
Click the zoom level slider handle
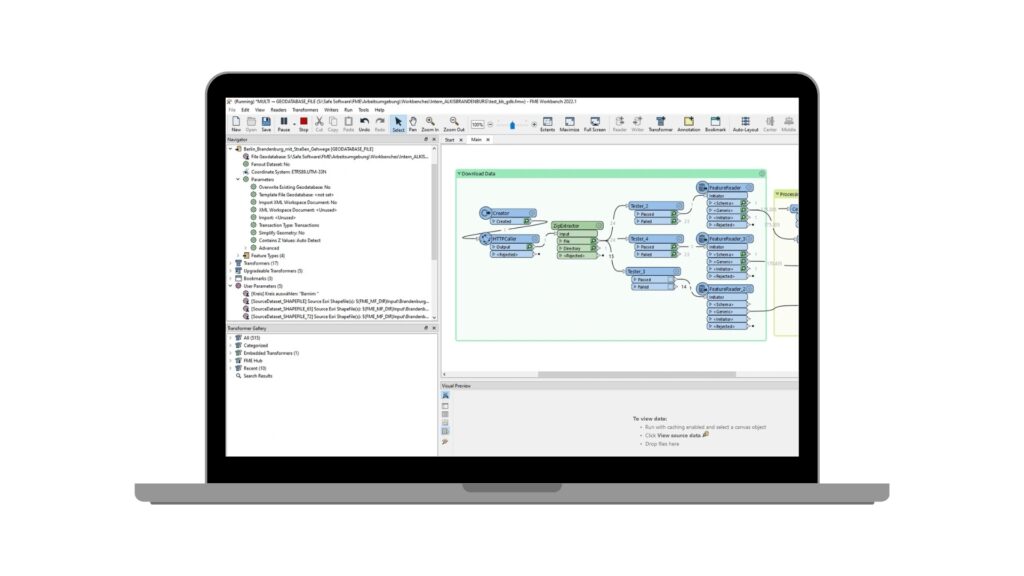(x=512, y=125)
